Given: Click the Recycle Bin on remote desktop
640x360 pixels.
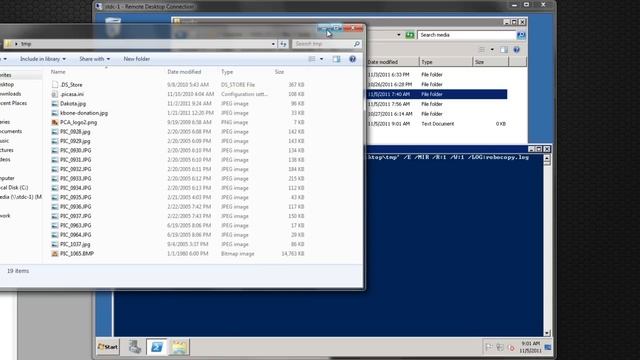Looking at the screenshot, I should click(113, 26).
